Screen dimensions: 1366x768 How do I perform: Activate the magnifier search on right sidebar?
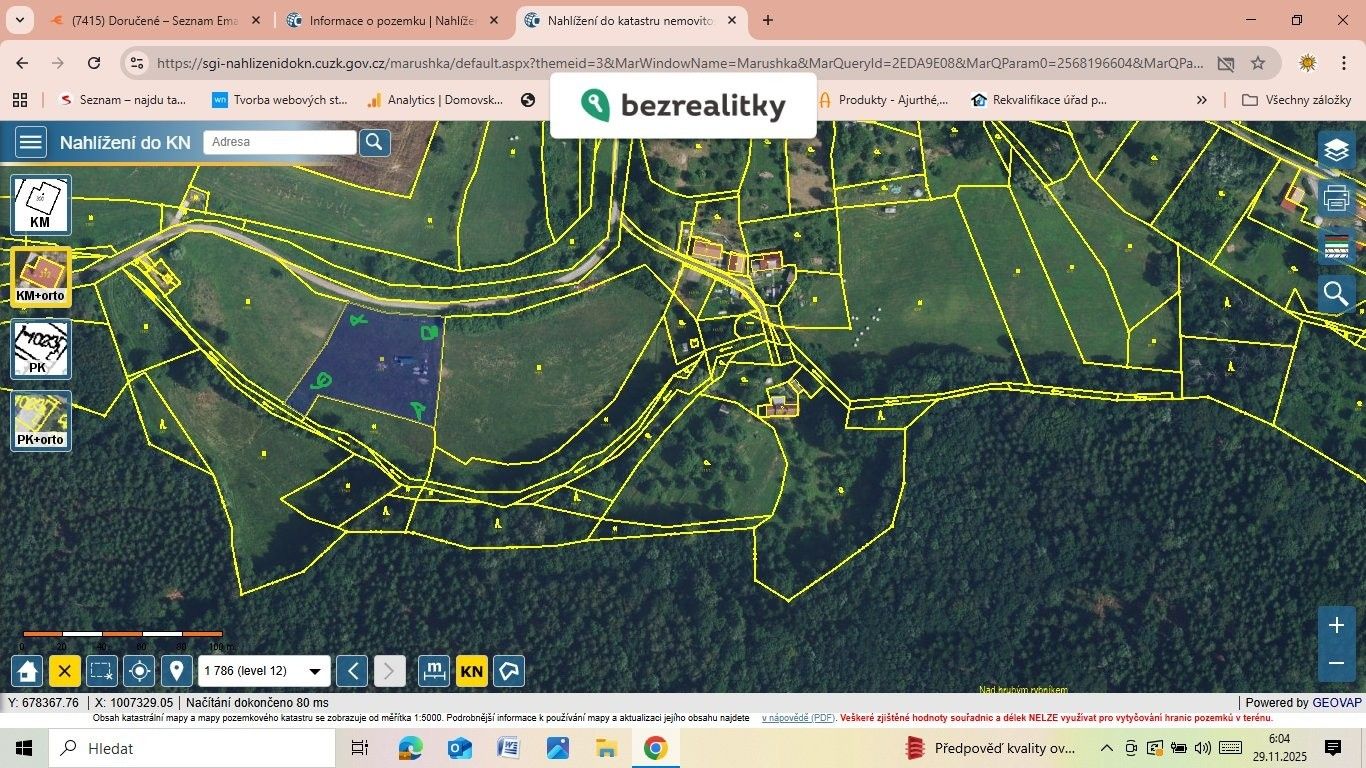click(1337, 293)
